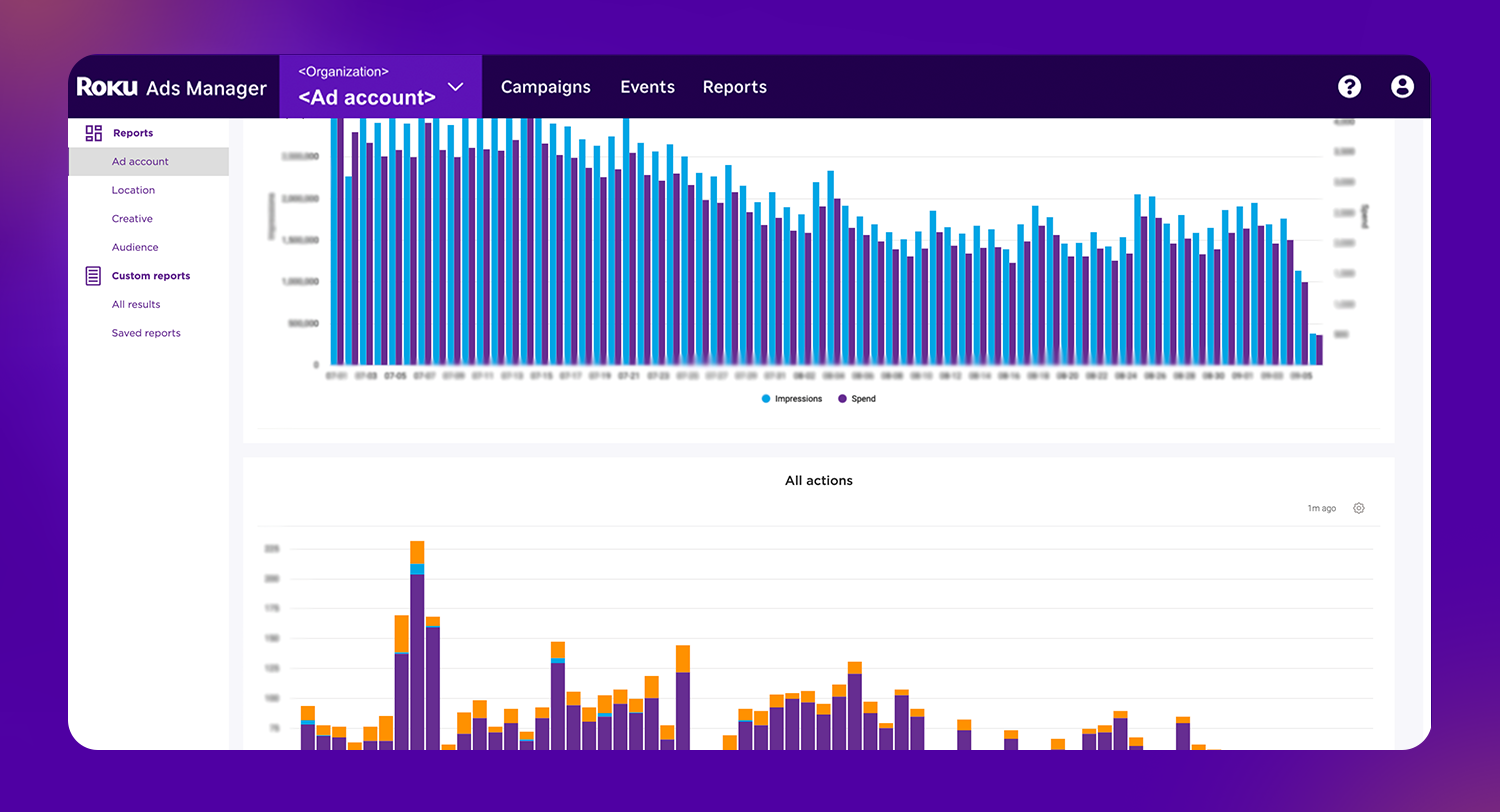Switch to the Campaigns tab
The height and width of the screenshot is (812, 1500).
pyautogui.click(x=546, y=87)
